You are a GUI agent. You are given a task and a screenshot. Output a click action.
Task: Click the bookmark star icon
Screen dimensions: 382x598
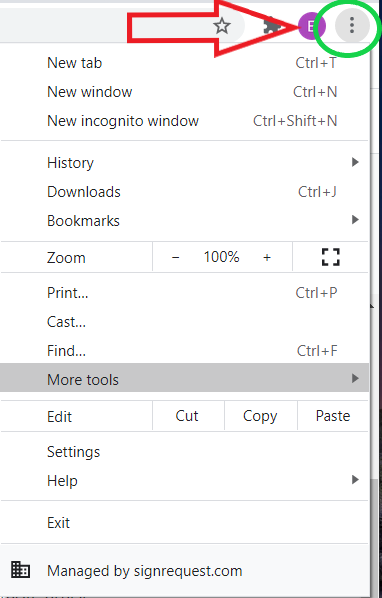[221, 26]
